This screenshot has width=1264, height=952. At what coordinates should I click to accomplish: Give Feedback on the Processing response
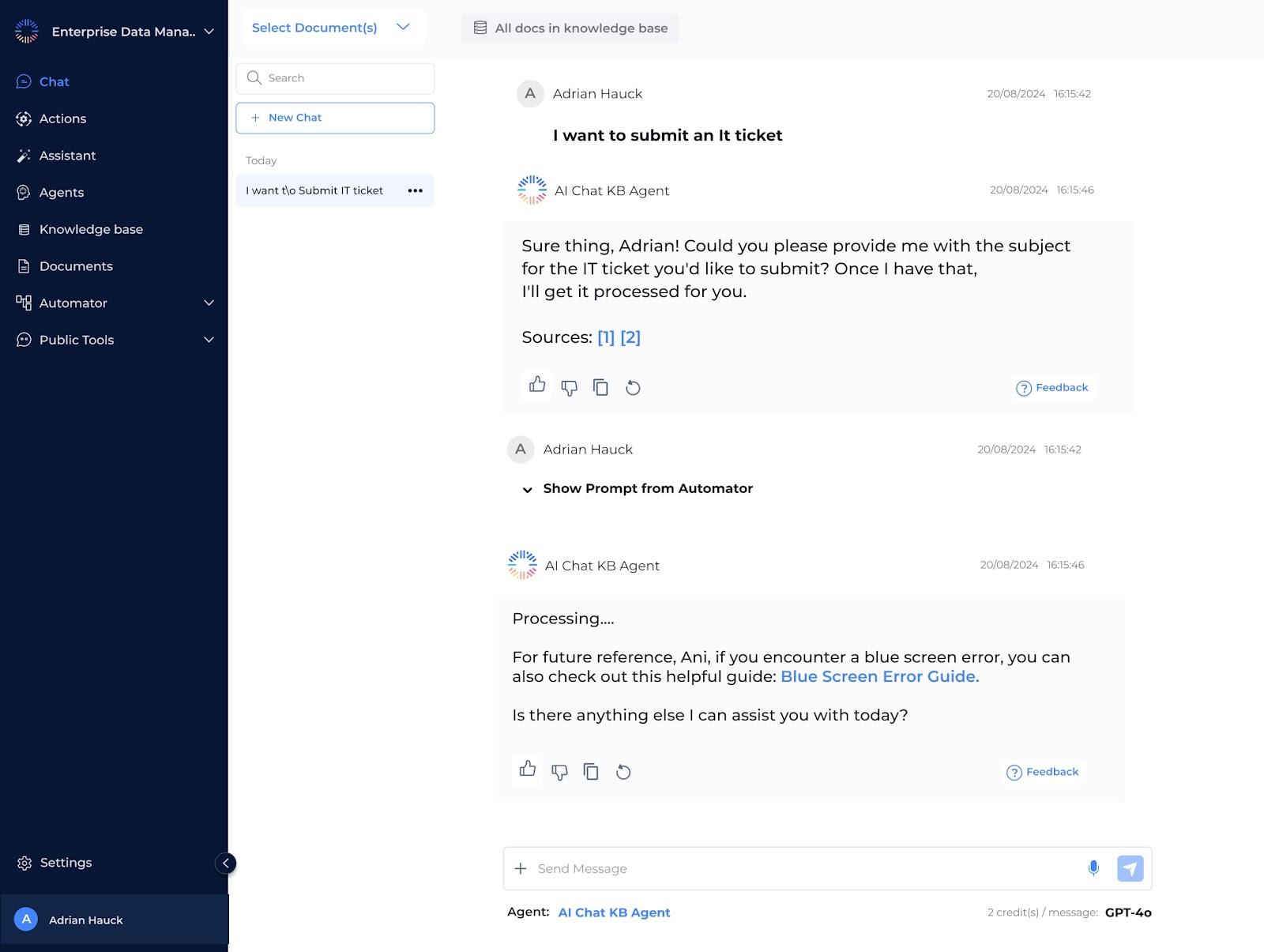point(1043,772)
